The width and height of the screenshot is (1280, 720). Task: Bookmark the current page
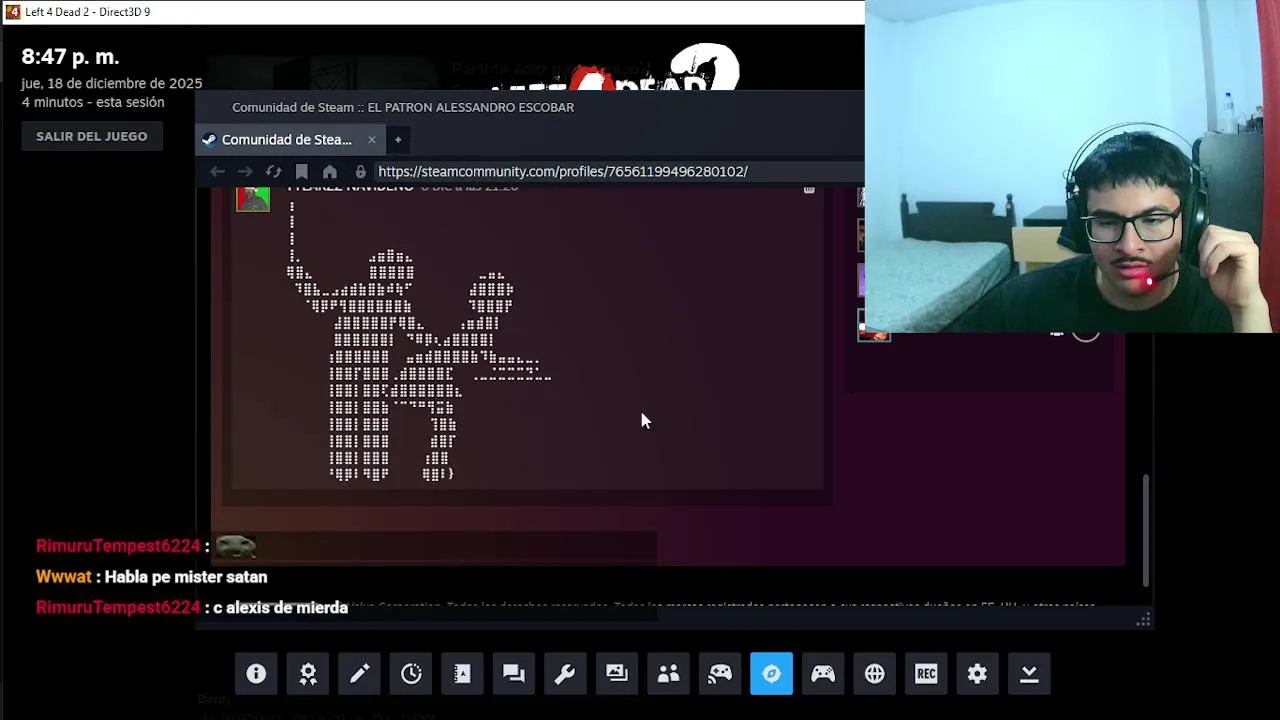(x=301, y=172)
